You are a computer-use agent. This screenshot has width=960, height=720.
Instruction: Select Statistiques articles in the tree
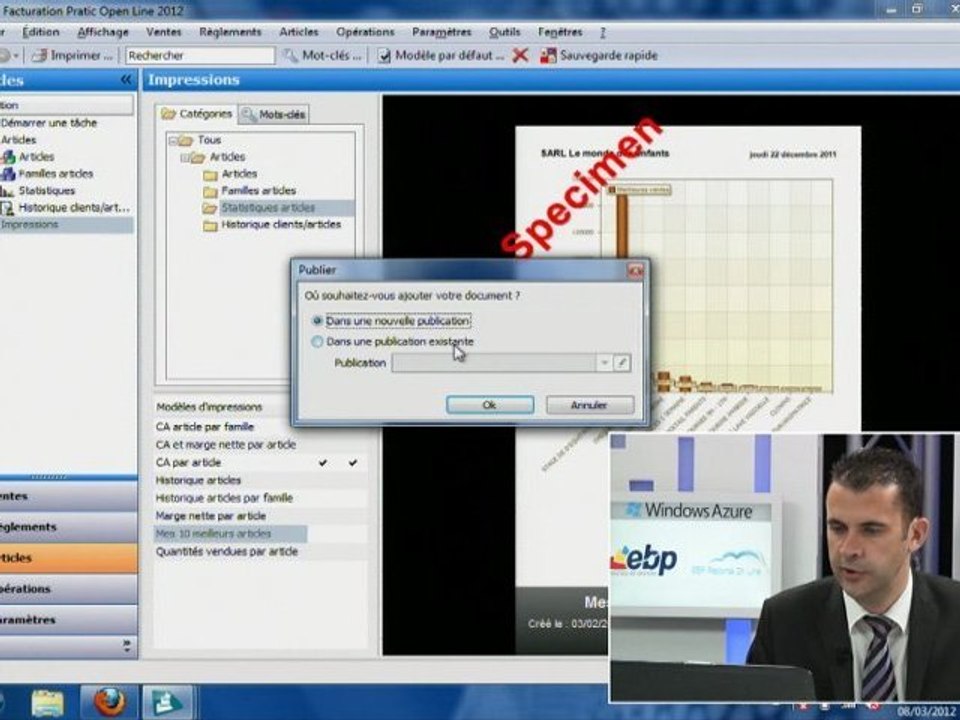268,208
